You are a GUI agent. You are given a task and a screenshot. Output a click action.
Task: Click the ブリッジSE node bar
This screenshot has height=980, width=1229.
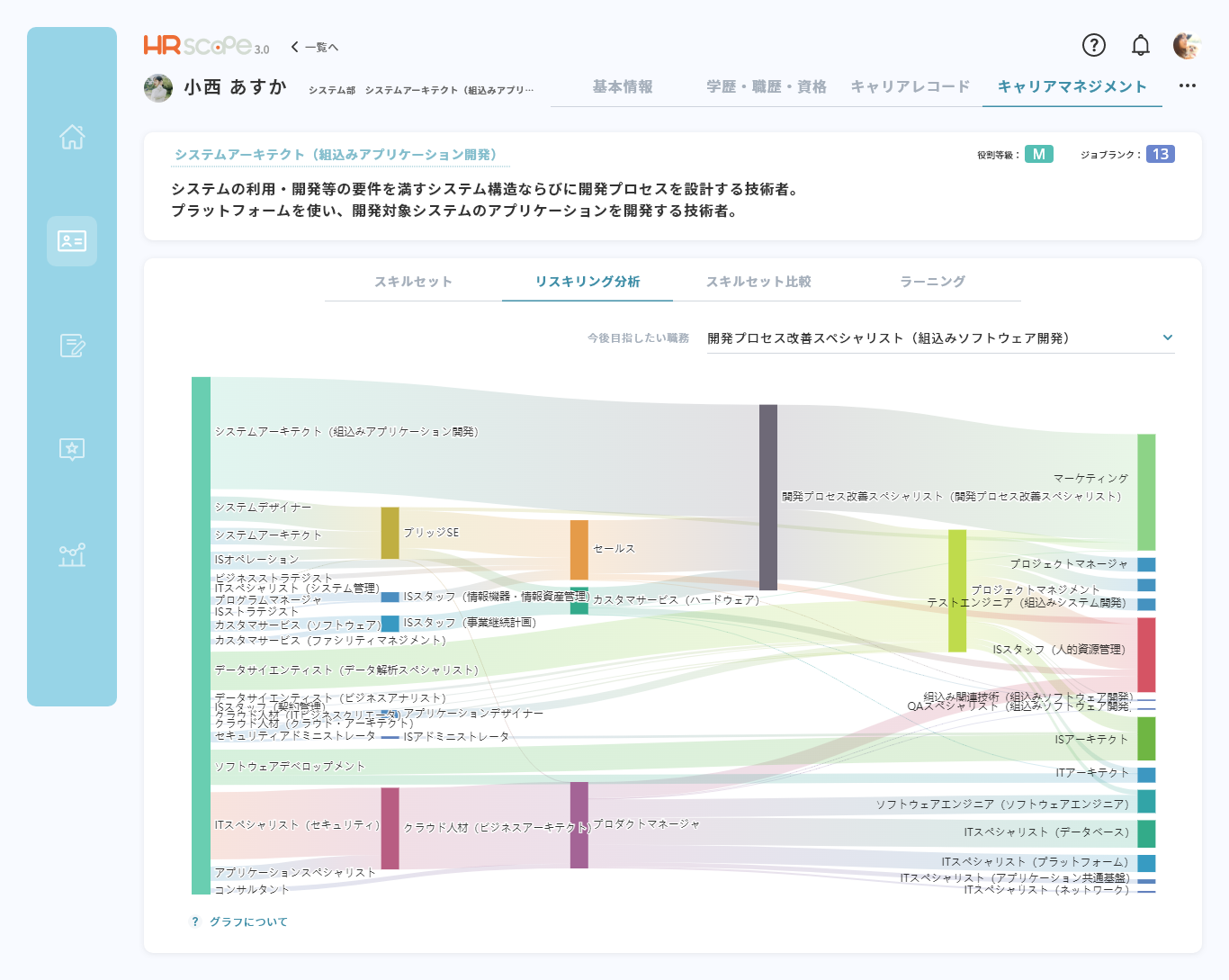(x=390, y=533)
